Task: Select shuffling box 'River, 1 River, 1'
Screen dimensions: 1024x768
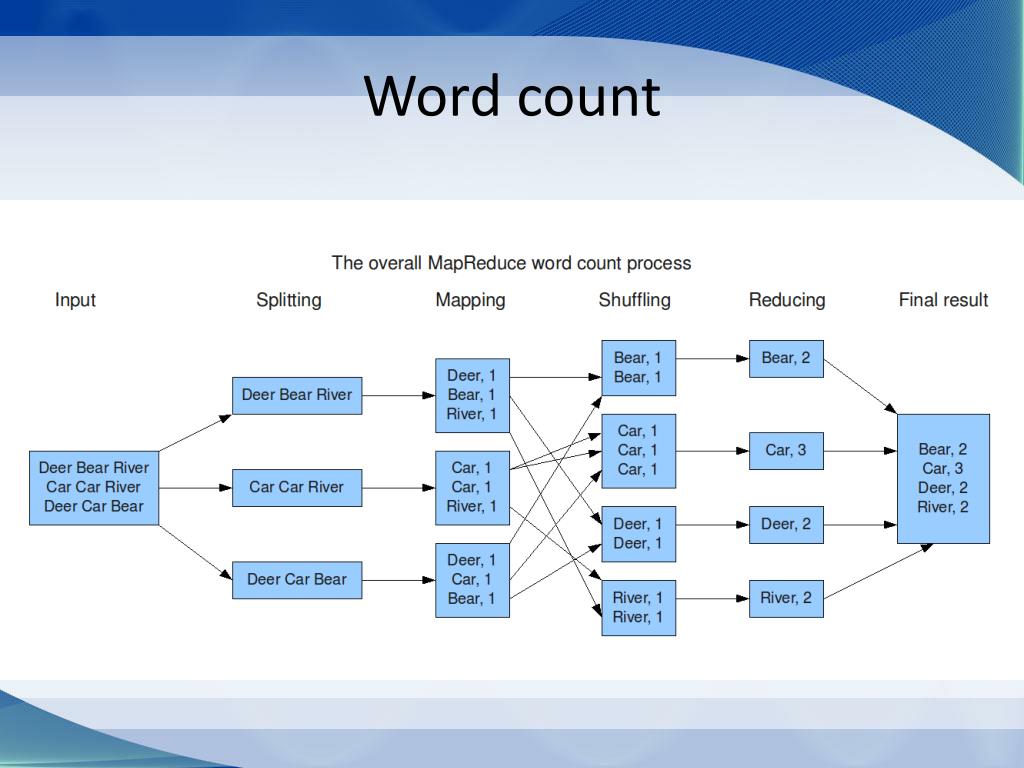Action: [638, 607]
